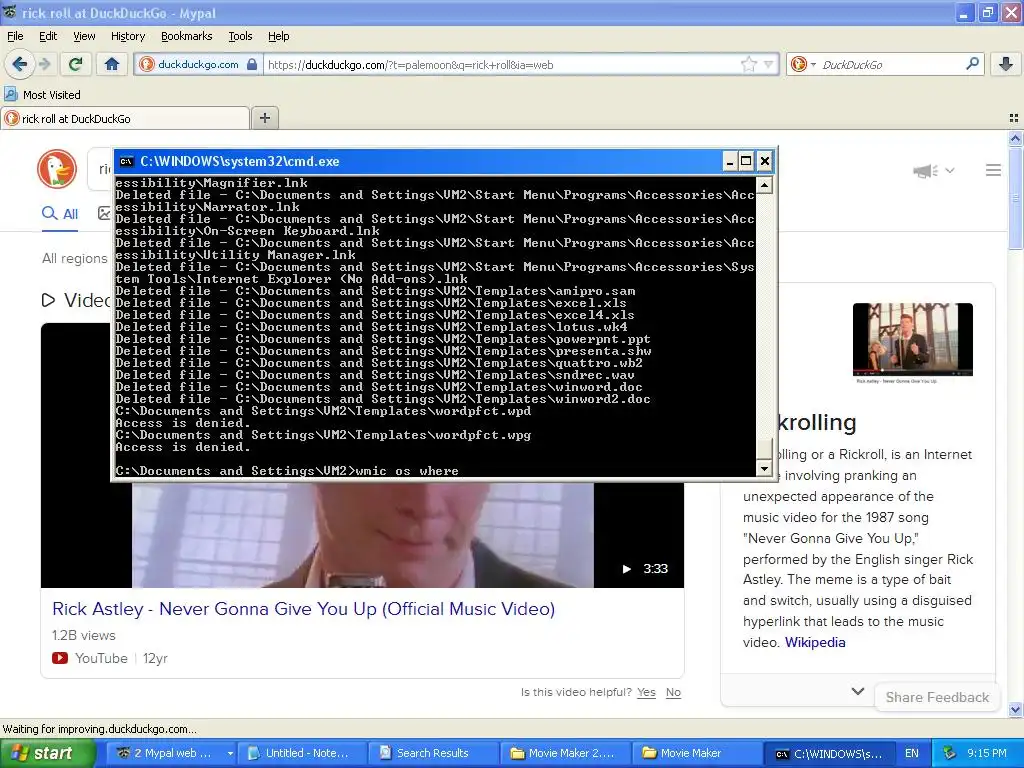Viewport: 1024px width, 768px height.
Task: Select the 'rick roll at DuckDuckGo' tab
Action: [x=125, y=118]
